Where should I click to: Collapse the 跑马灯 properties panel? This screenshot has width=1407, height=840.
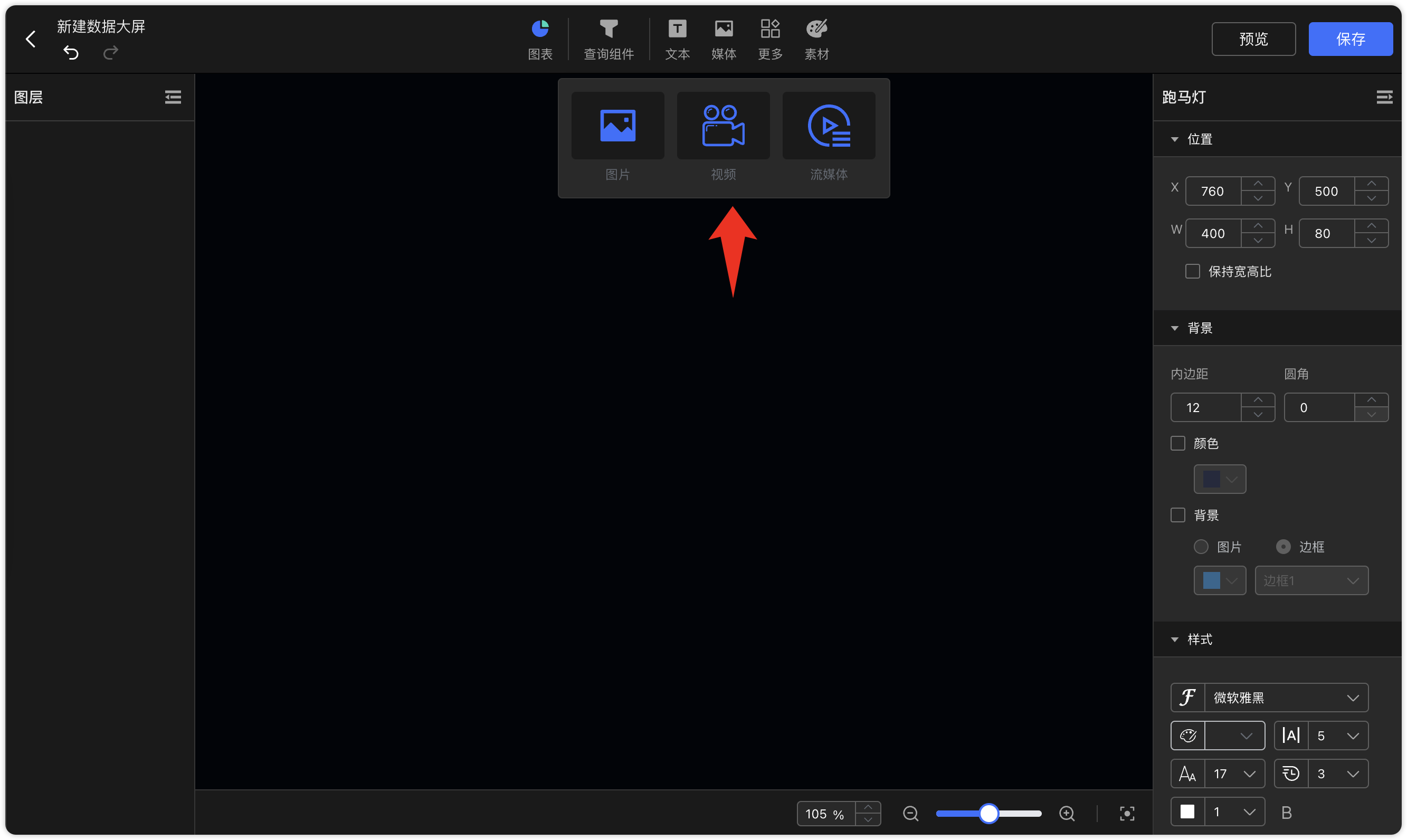(1384, 98)
